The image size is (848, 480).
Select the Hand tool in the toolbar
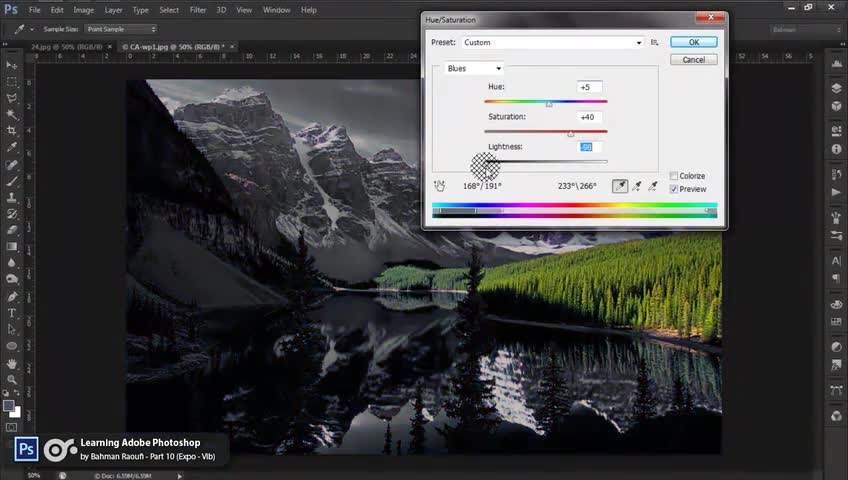tap(11, 363)
